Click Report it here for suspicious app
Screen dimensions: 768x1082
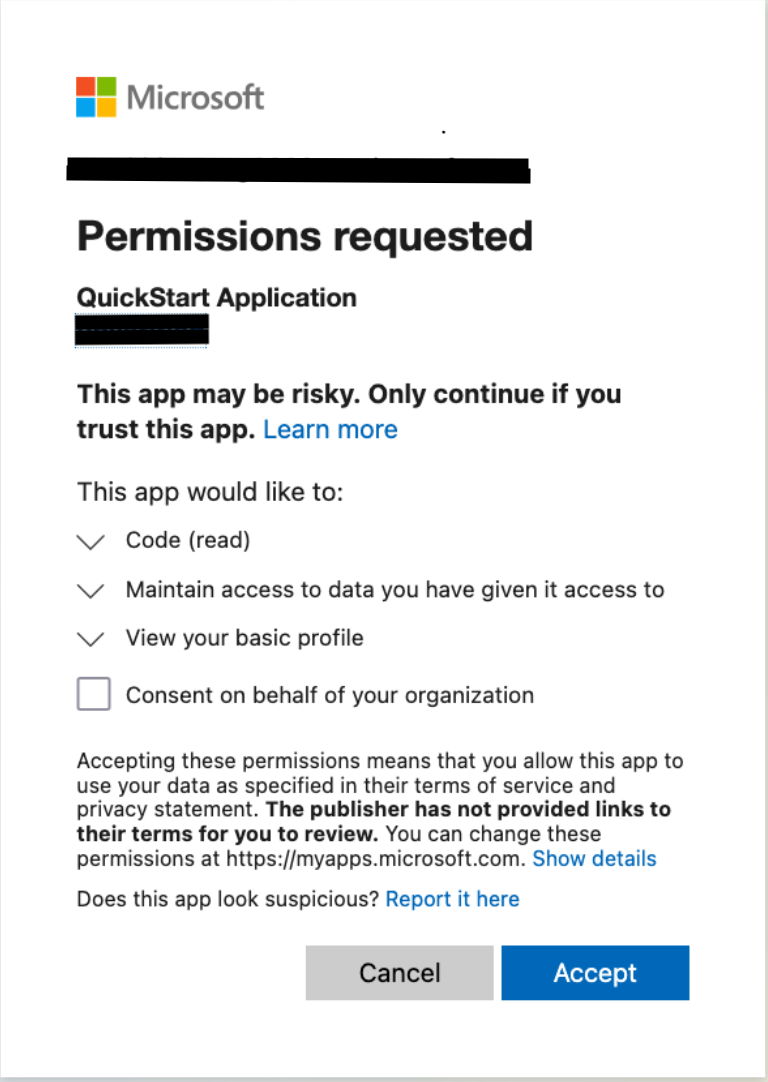pos(452,899)
